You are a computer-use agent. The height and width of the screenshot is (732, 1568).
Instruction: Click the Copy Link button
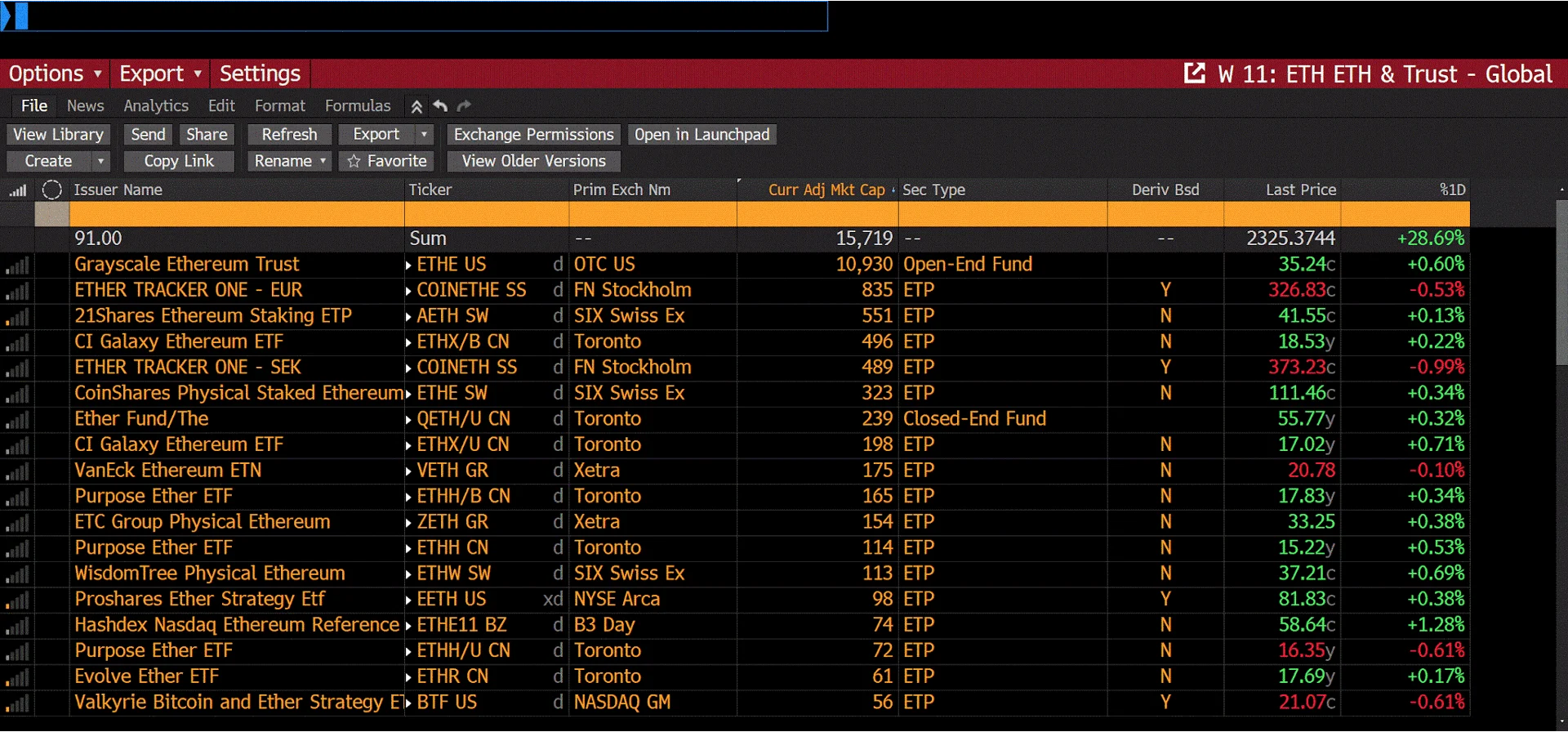tap(179, 162)
